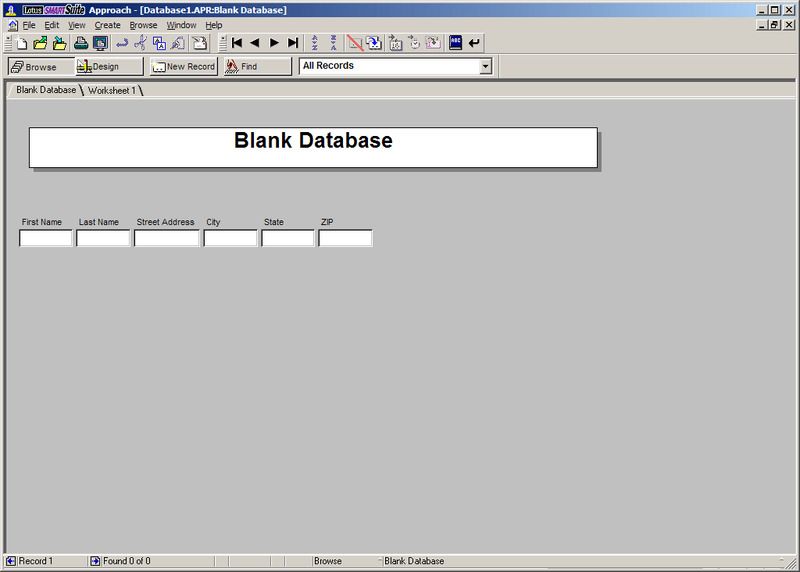The image size is (800, 572).
Task: Sort records in descending order
Action: [333, 43]
